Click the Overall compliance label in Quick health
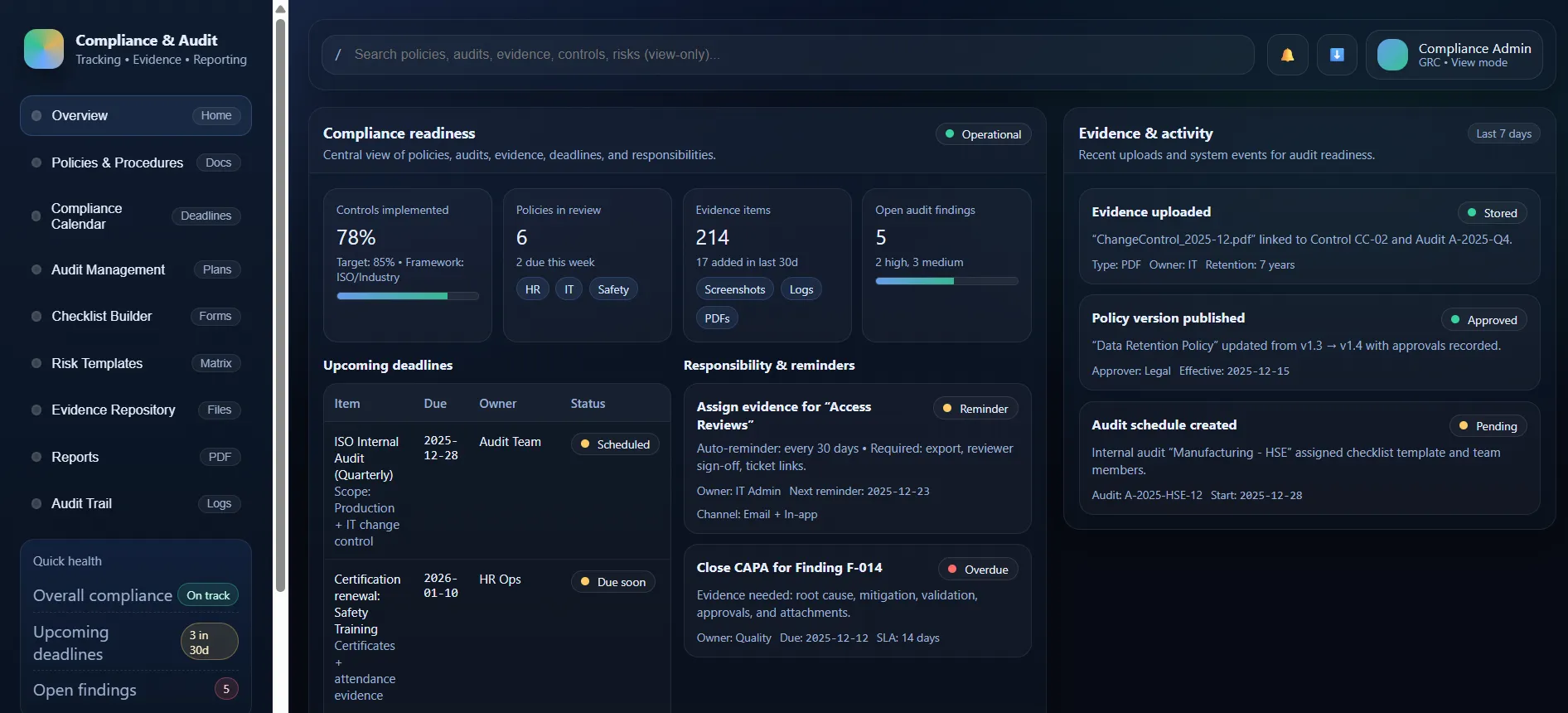 coord(103,596)
